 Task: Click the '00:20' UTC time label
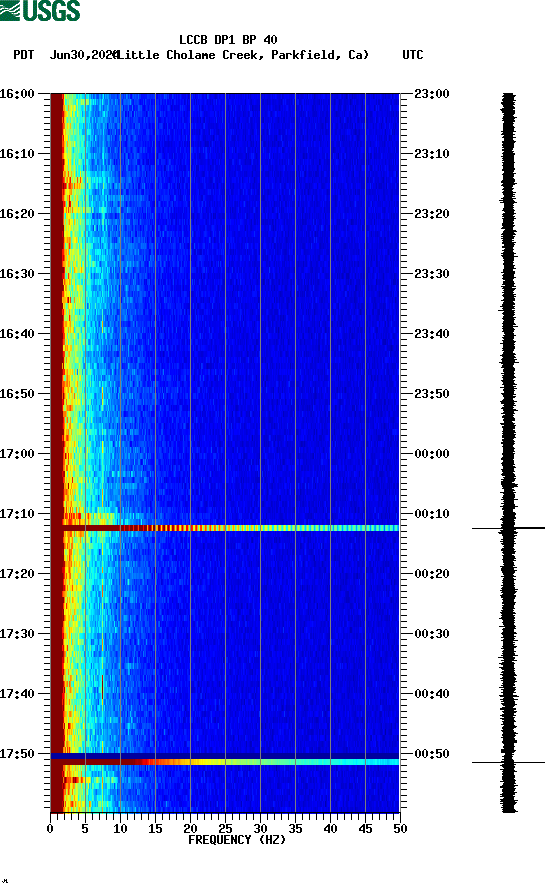click(x=432, y=573)
